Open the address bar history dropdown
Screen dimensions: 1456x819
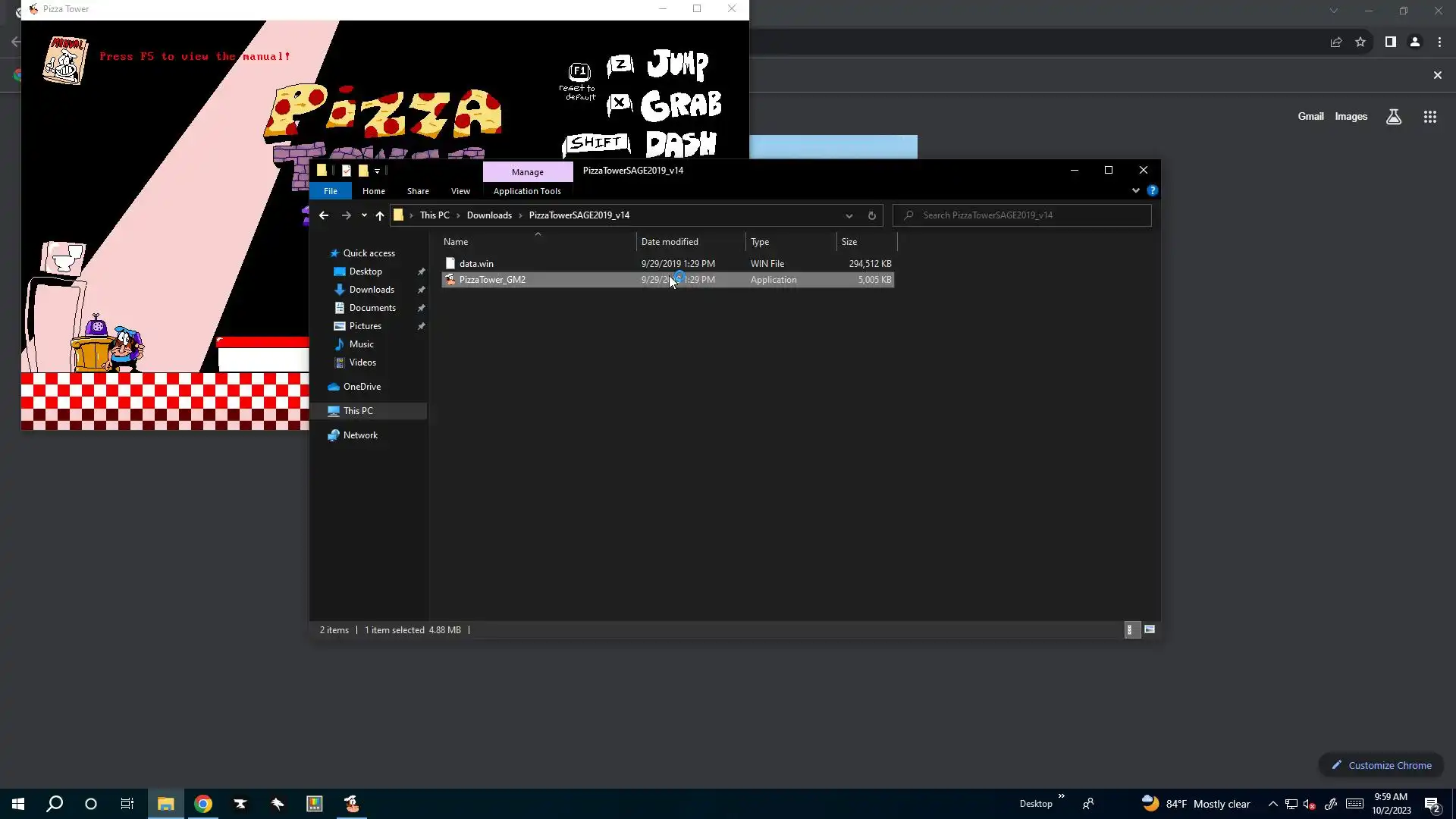pyautogui.click(x=849, y=215)
